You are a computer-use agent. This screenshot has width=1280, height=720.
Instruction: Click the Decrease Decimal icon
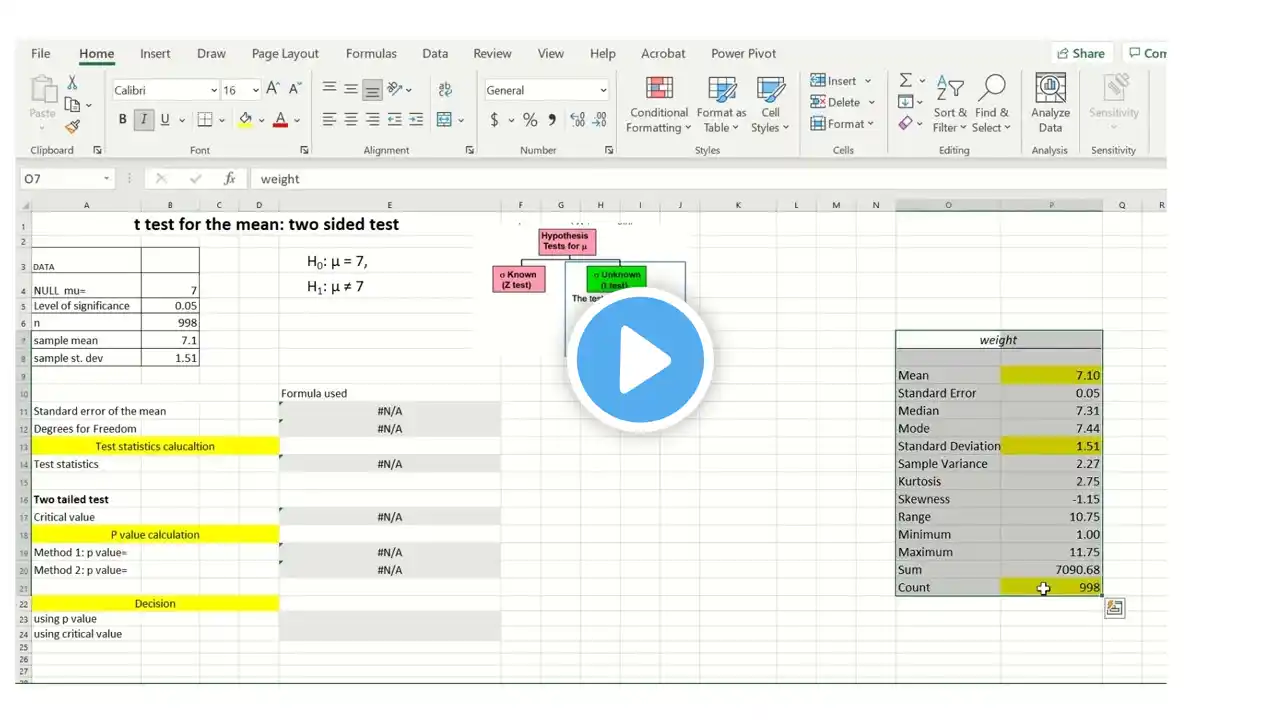(x=599, y=120)
